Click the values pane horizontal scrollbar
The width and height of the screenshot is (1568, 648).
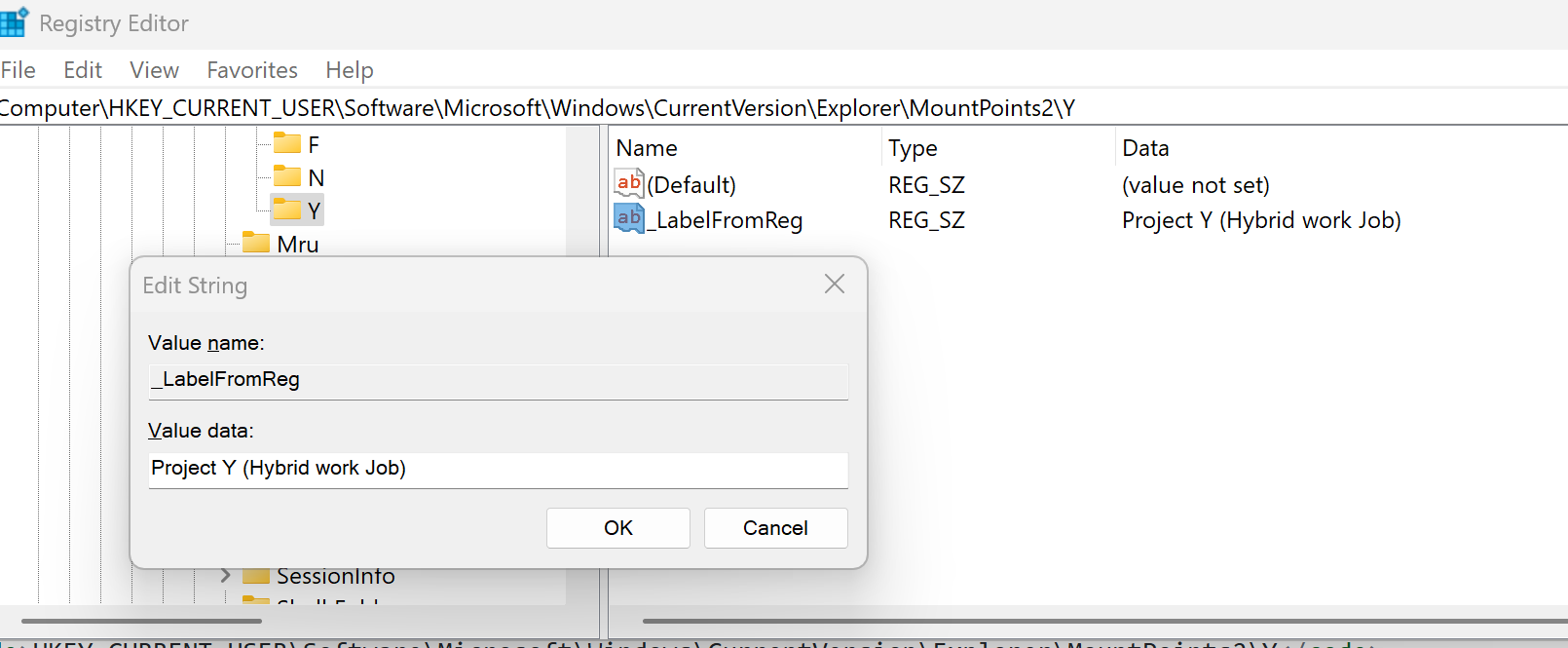pyautogui.click(x=1101, y=621)
